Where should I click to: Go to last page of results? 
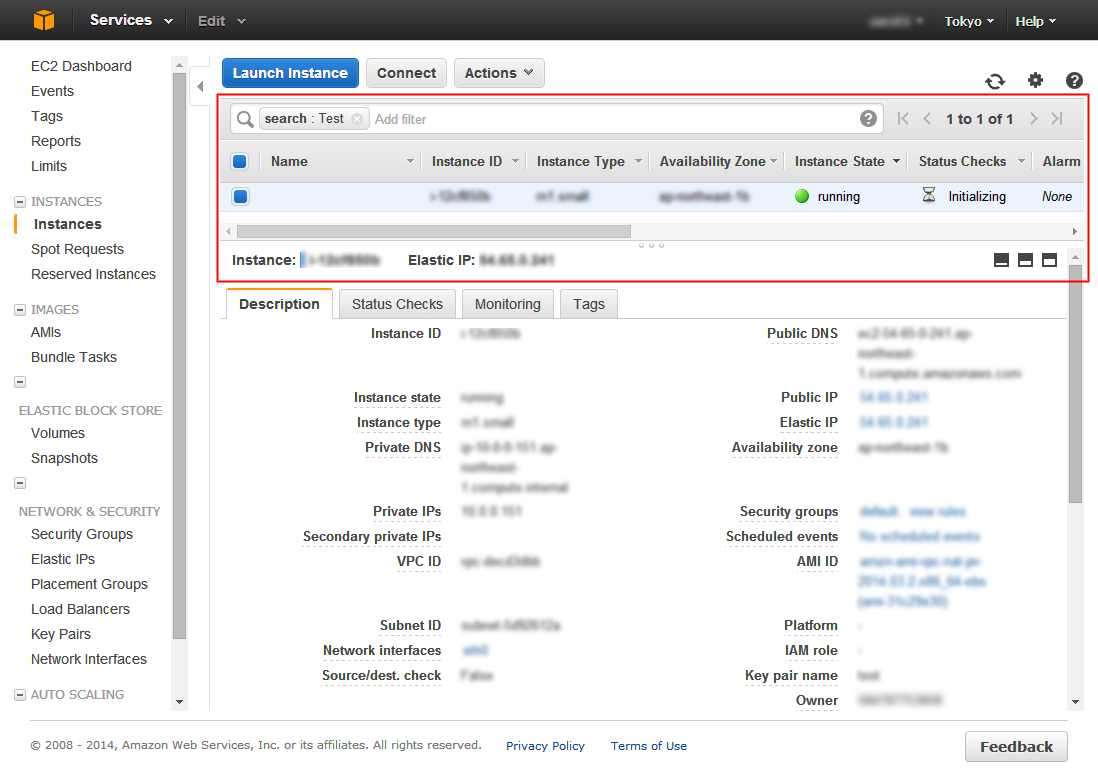coord(1057,119)
